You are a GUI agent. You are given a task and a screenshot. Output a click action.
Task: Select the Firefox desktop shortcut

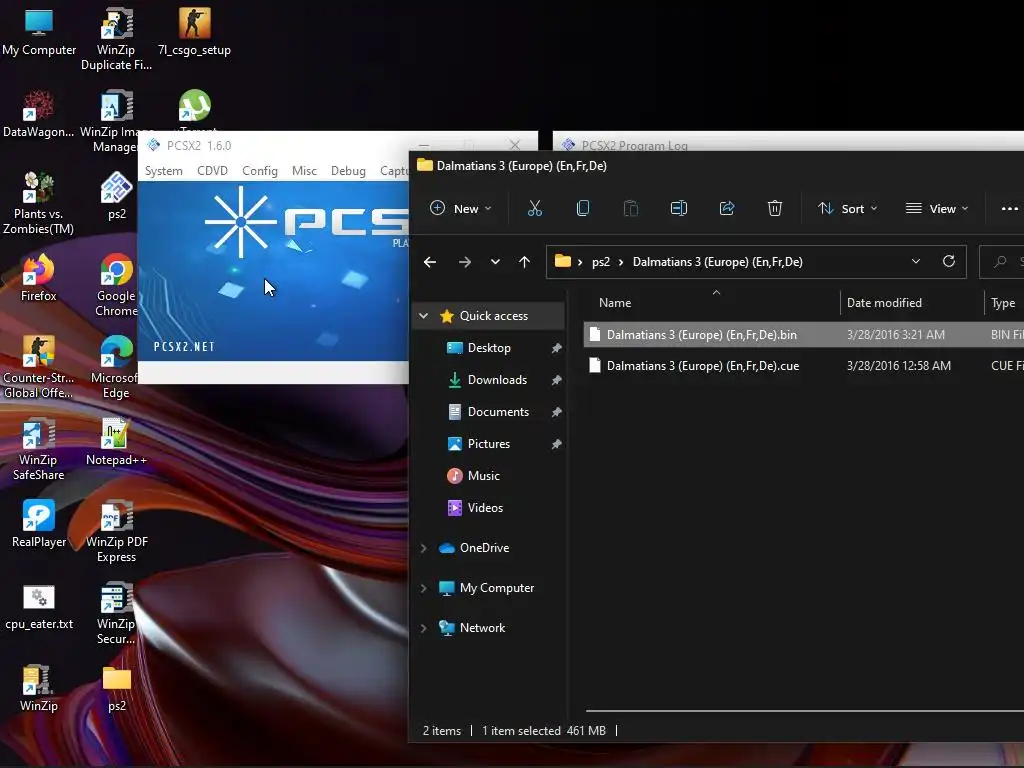(39, 278)
